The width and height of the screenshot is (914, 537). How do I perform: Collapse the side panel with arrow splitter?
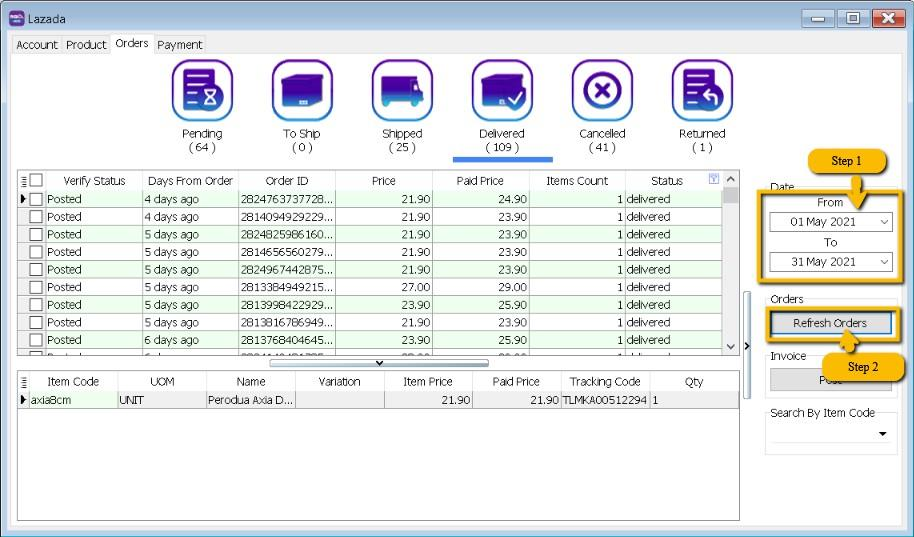[x=747, y=346]
